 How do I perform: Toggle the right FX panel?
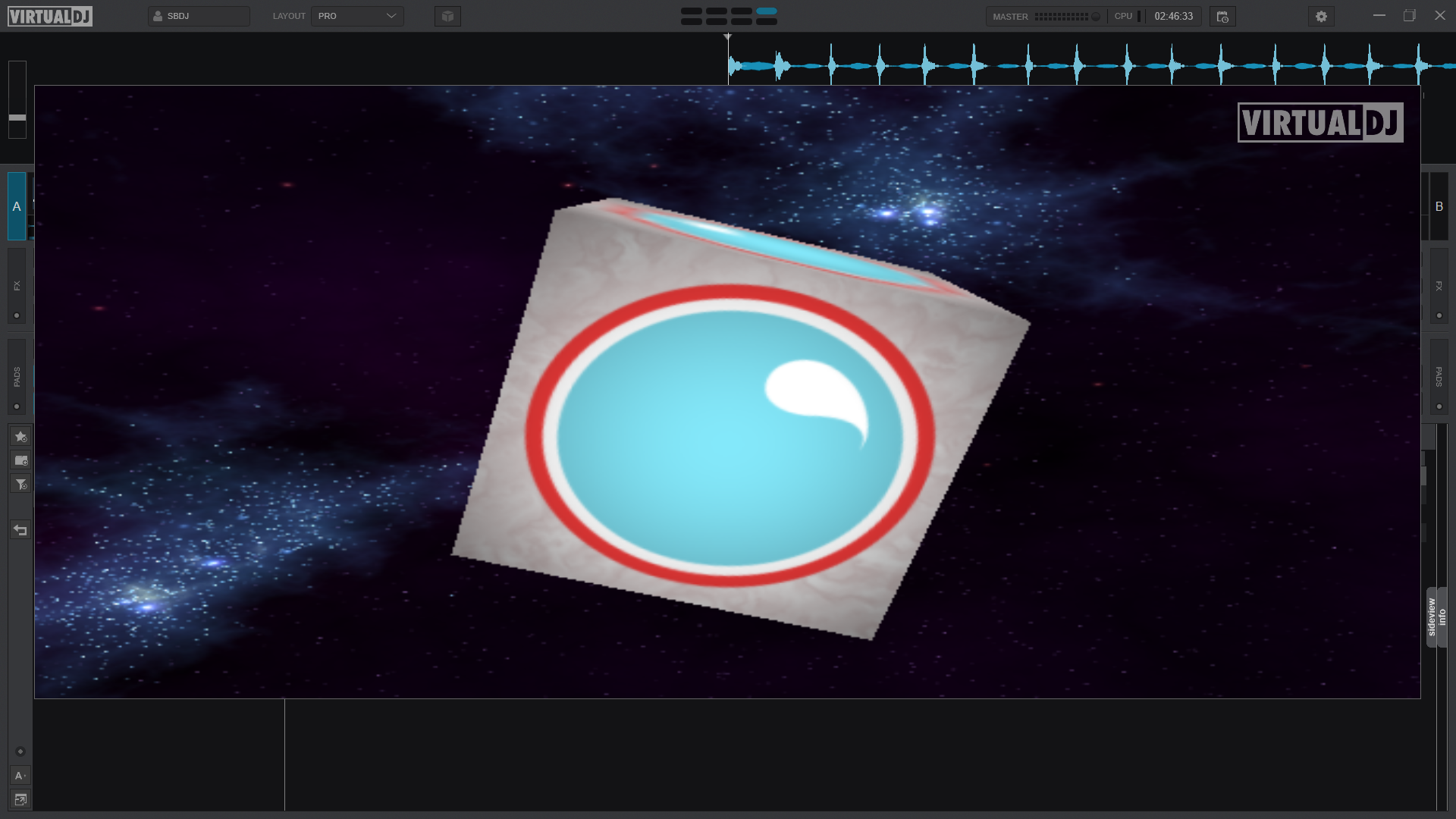(x=1439, y=286)
